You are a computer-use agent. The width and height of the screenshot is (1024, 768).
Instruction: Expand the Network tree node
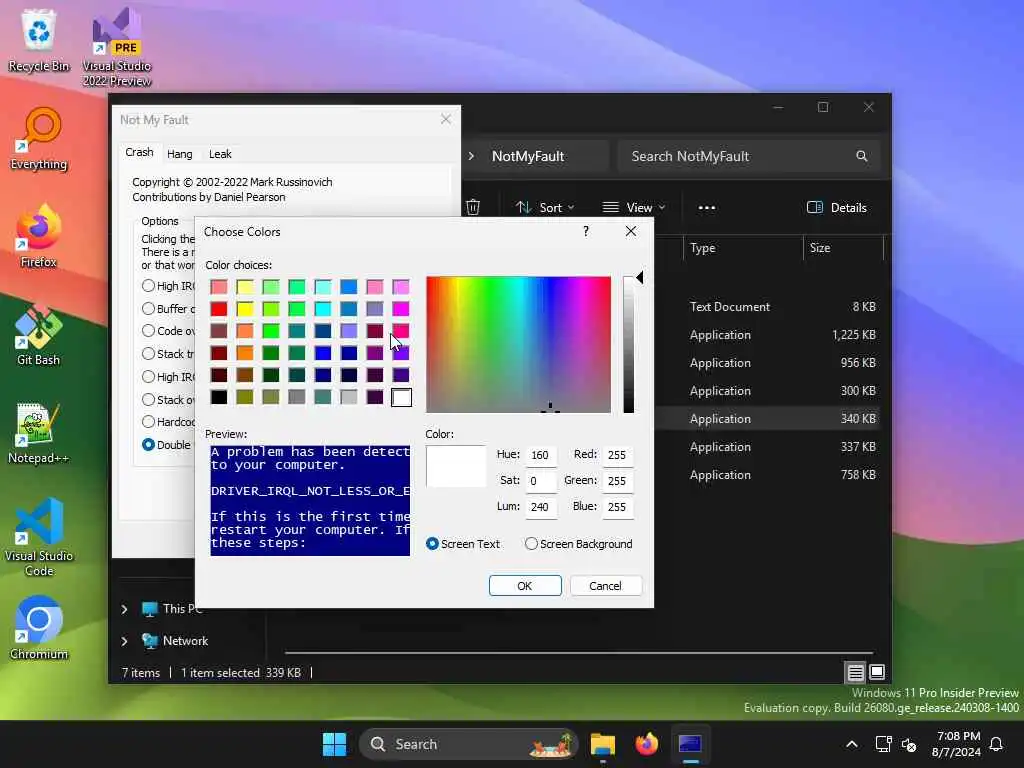(124, 641)
